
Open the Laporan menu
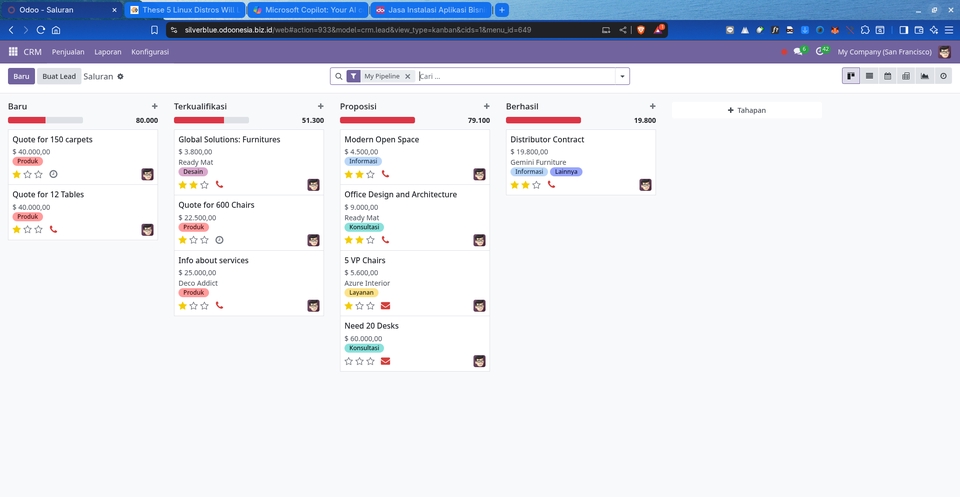(107, 51)
